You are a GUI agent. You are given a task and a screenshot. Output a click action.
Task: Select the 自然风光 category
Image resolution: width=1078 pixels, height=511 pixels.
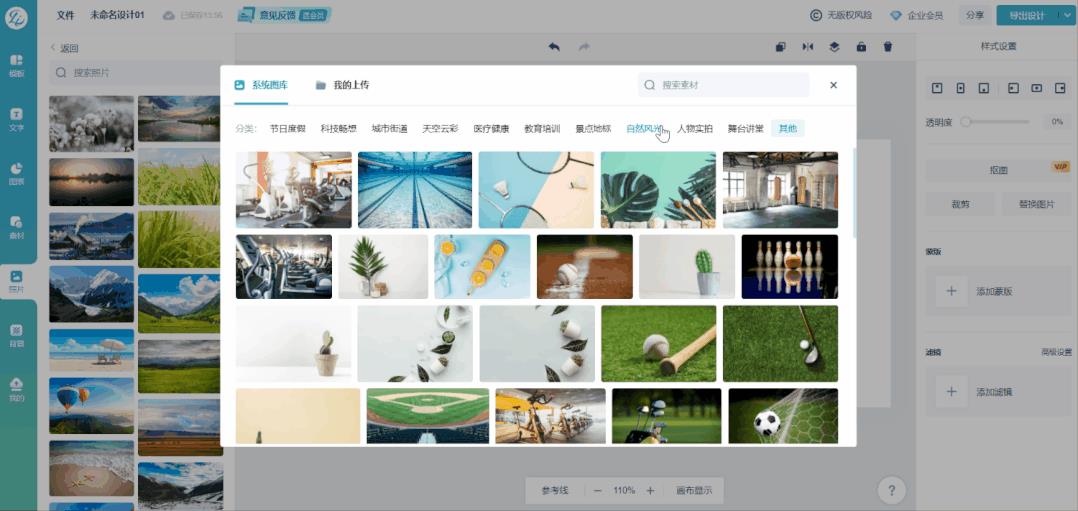click(644, 129)
